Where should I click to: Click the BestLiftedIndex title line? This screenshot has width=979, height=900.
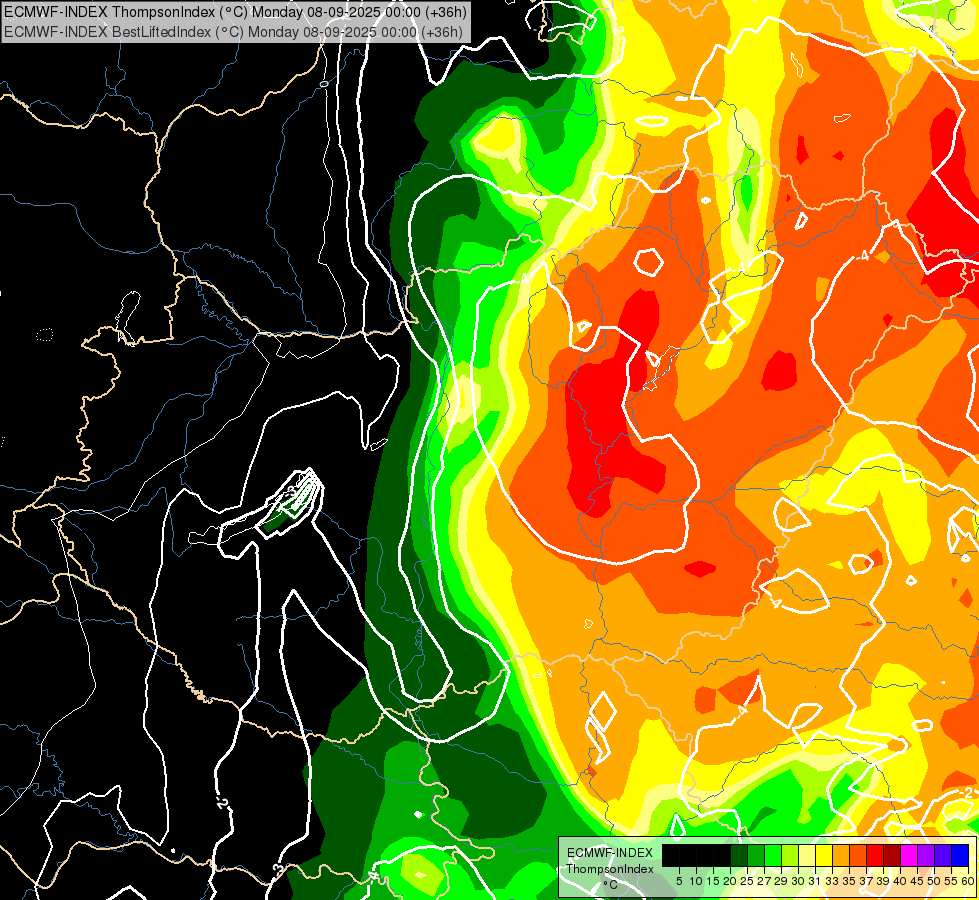coord(234,32)
